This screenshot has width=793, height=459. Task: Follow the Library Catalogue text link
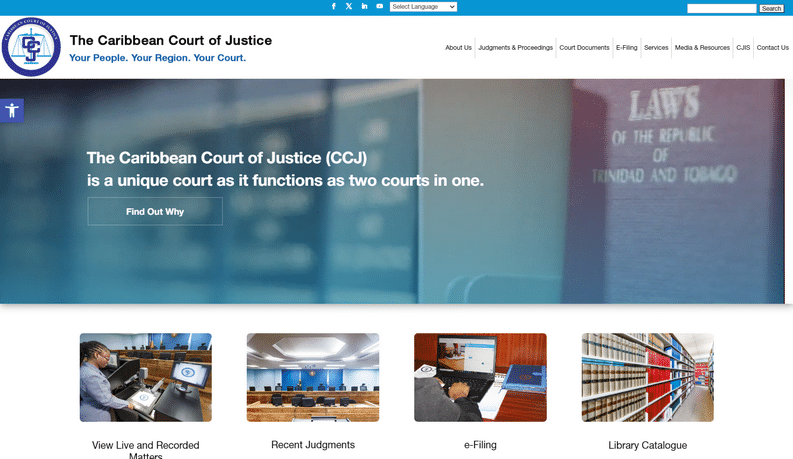tap(647, 445)
